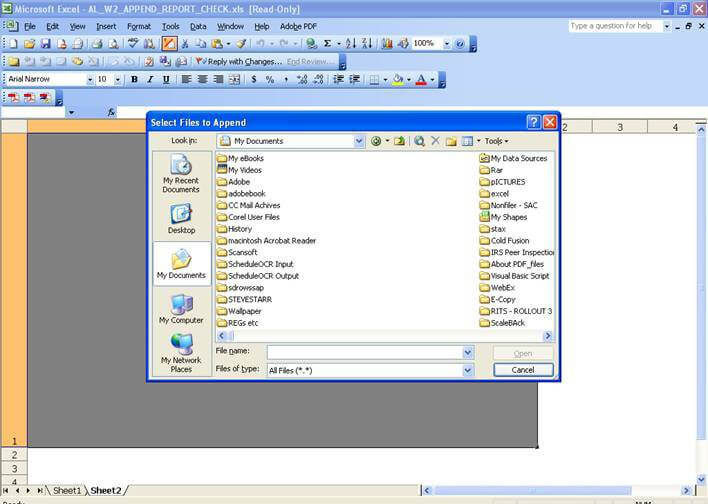Toggle Bold formatting
The image size is (708, 504).
point(134,79)
